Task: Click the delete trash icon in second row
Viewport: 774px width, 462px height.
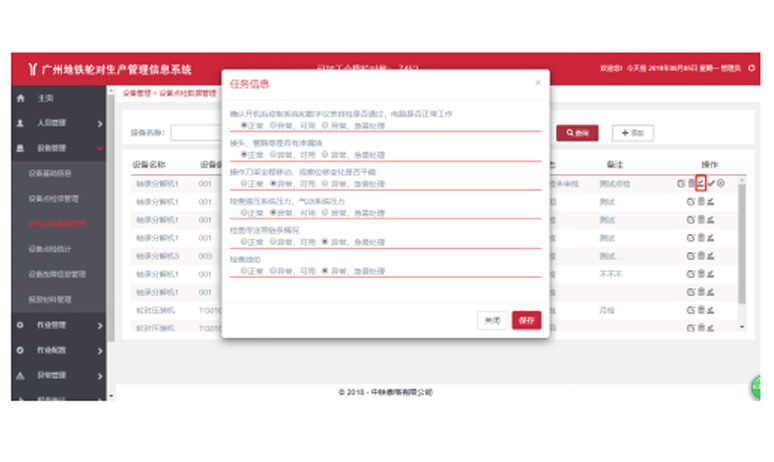Action: pos(700,202)
